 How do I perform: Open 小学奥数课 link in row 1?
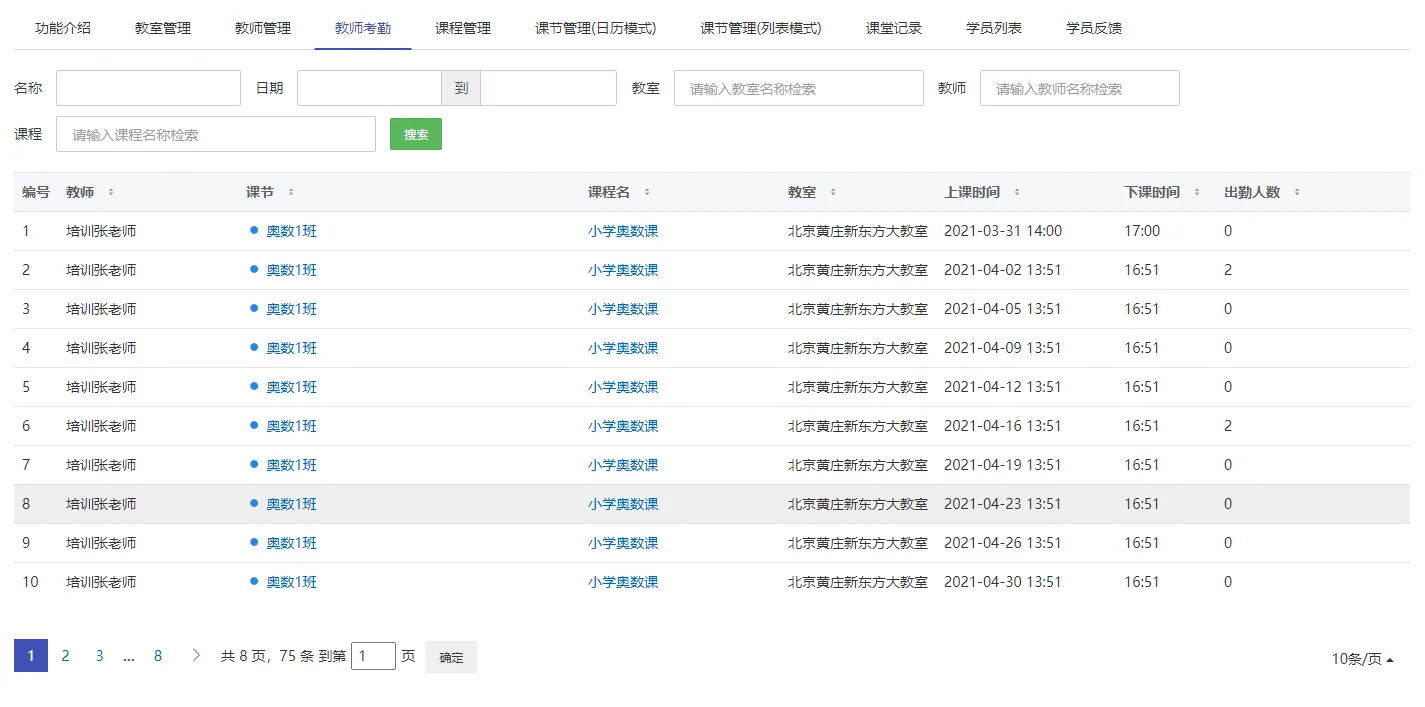pyautogui.click(x=623, y=231)
